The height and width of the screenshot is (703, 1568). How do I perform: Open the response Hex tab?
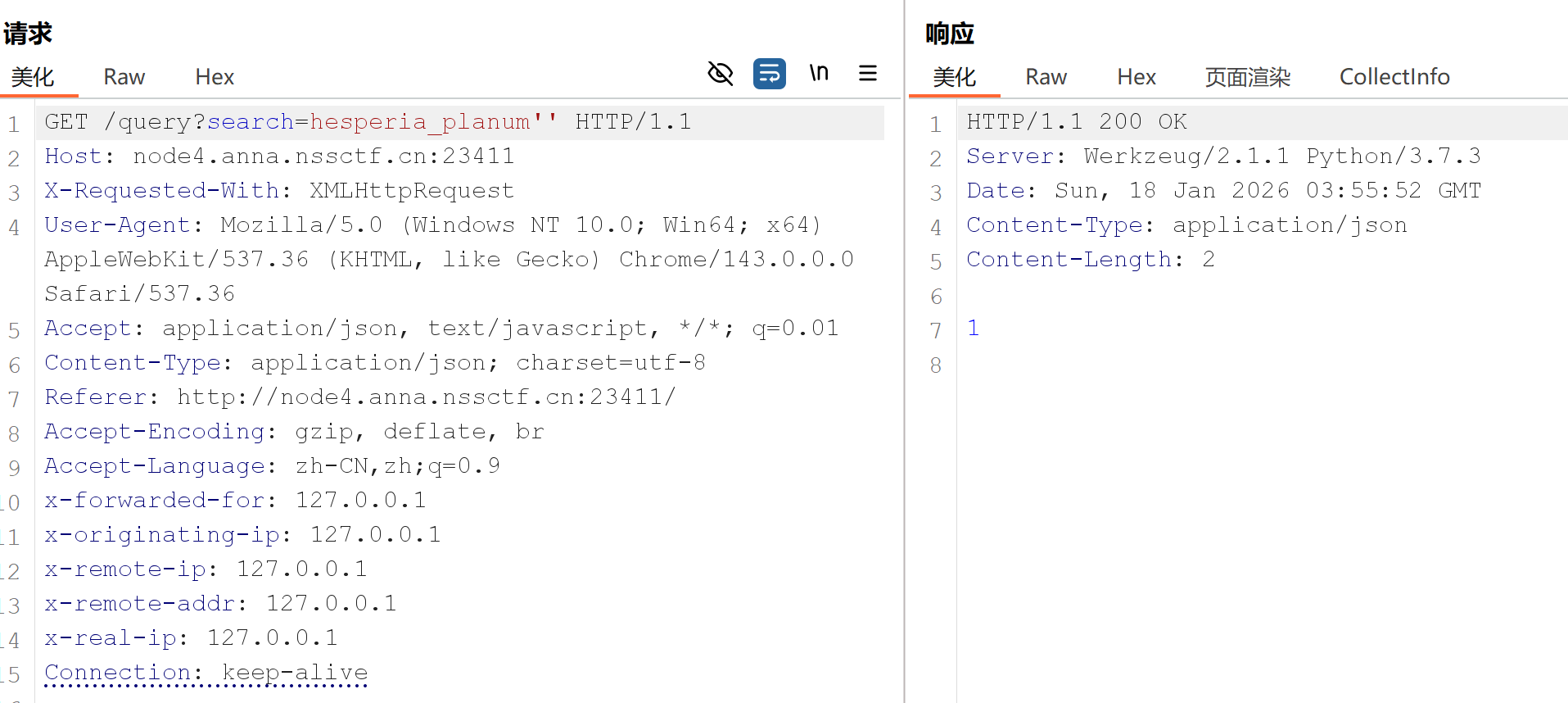1136,77
